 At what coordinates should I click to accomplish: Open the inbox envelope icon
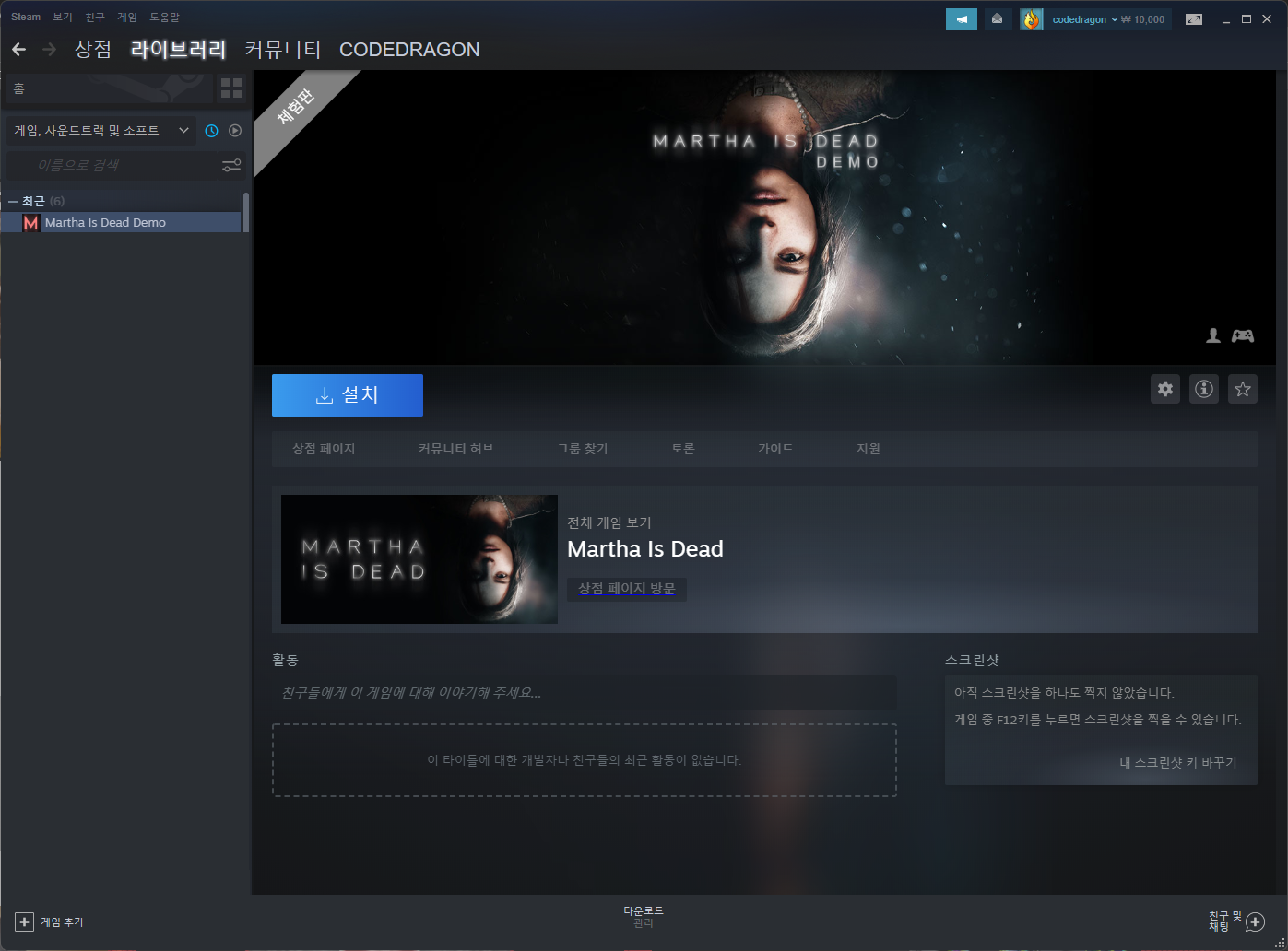tap(997, 18)
